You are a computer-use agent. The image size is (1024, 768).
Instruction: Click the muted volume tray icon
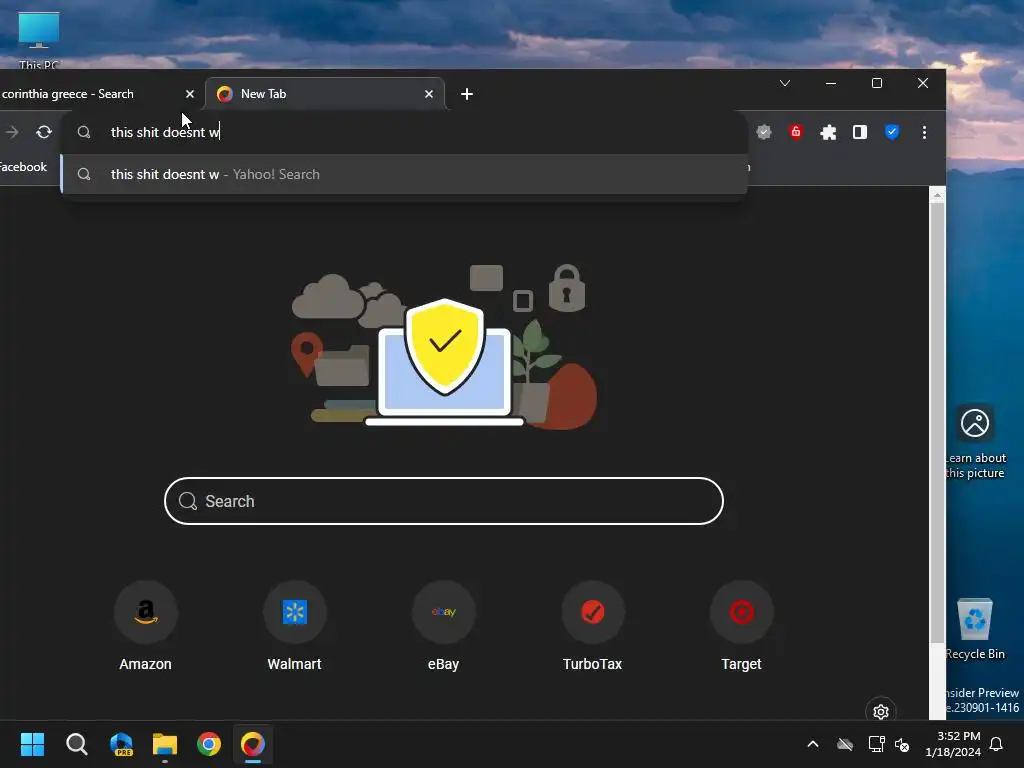903,744
